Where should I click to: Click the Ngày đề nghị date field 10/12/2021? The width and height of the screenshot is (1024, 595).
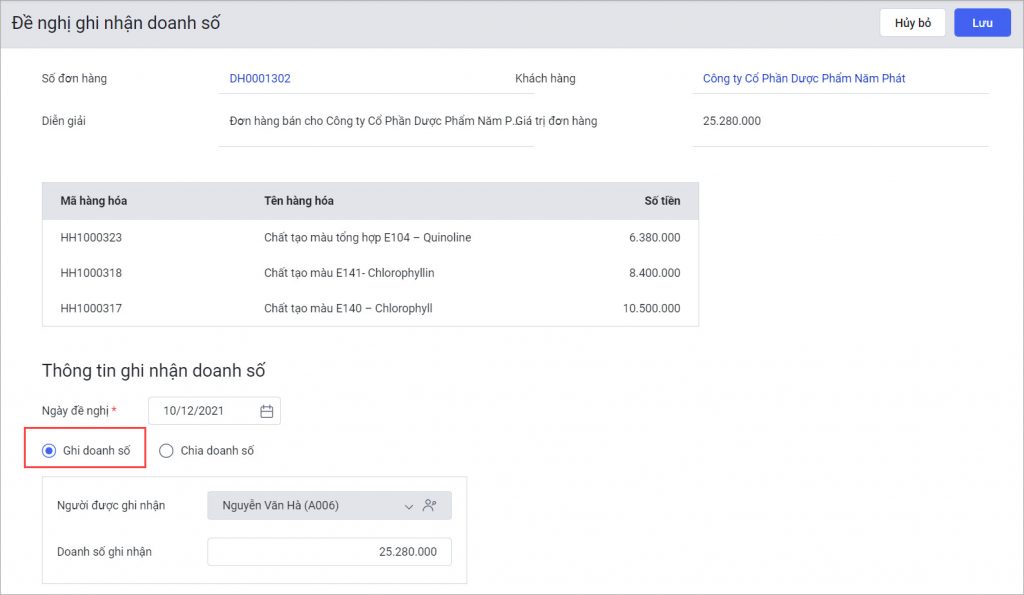(214, 411)
